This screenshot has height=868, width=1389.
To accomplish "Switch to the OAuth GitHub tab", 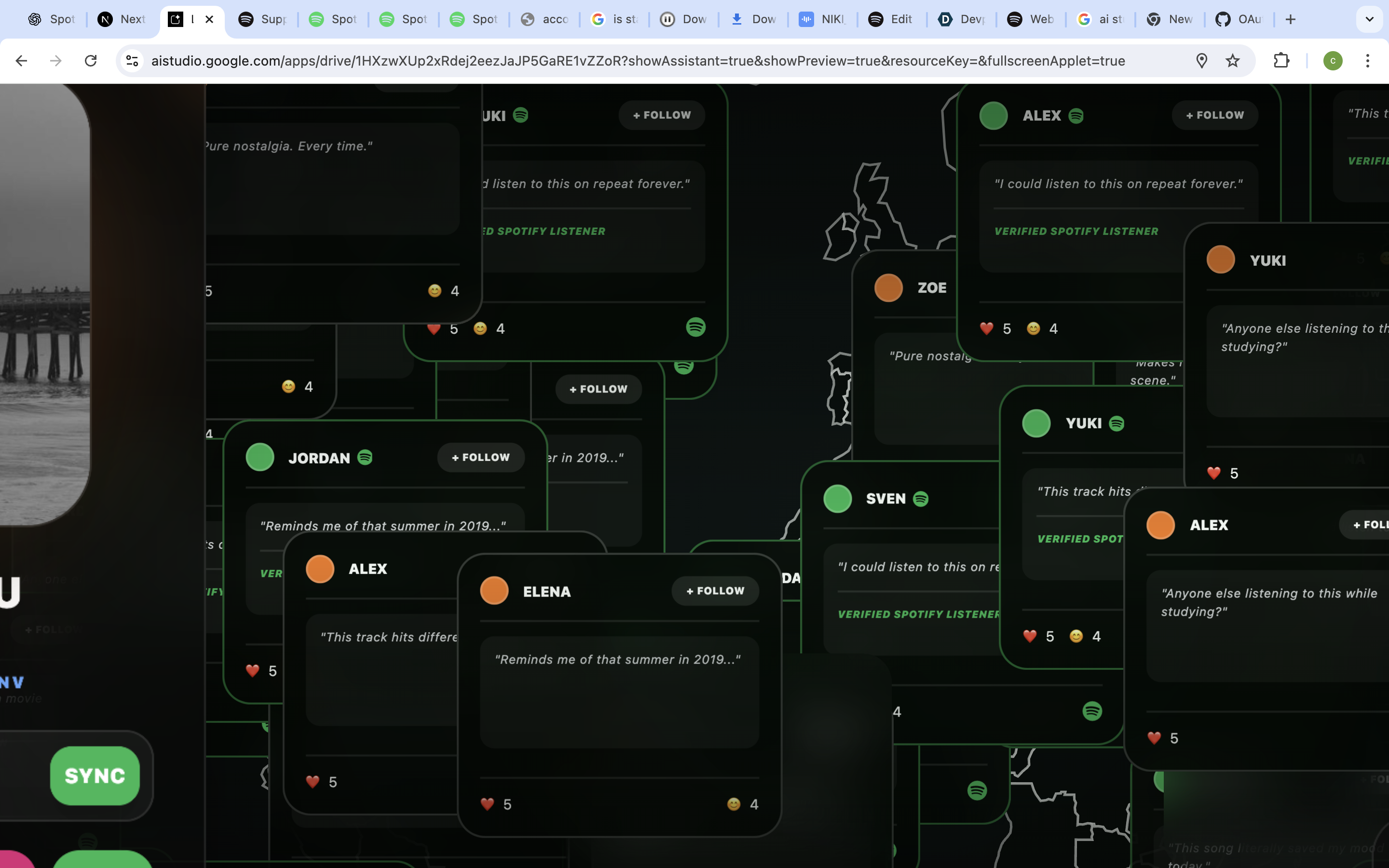I will pos(1239,19).
